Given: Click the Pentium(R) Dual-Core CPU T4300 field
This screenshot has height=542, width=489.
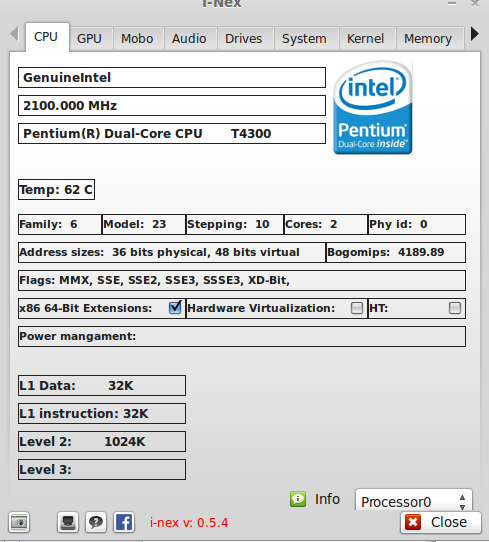Looking at the screenshot, I should coord(172,133).
